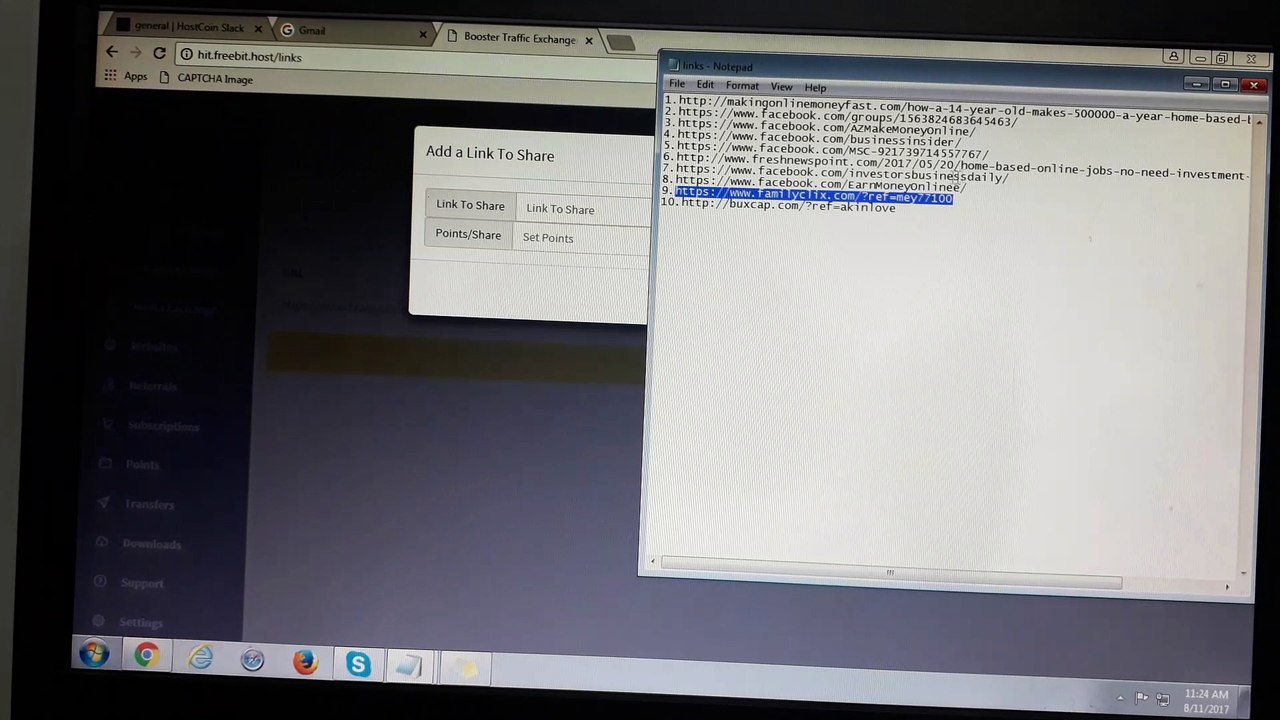This screenshot has height=720, width=1280.
Task: Click the freshnewspoint.com line in Notepad
Action: coord(956,167)
